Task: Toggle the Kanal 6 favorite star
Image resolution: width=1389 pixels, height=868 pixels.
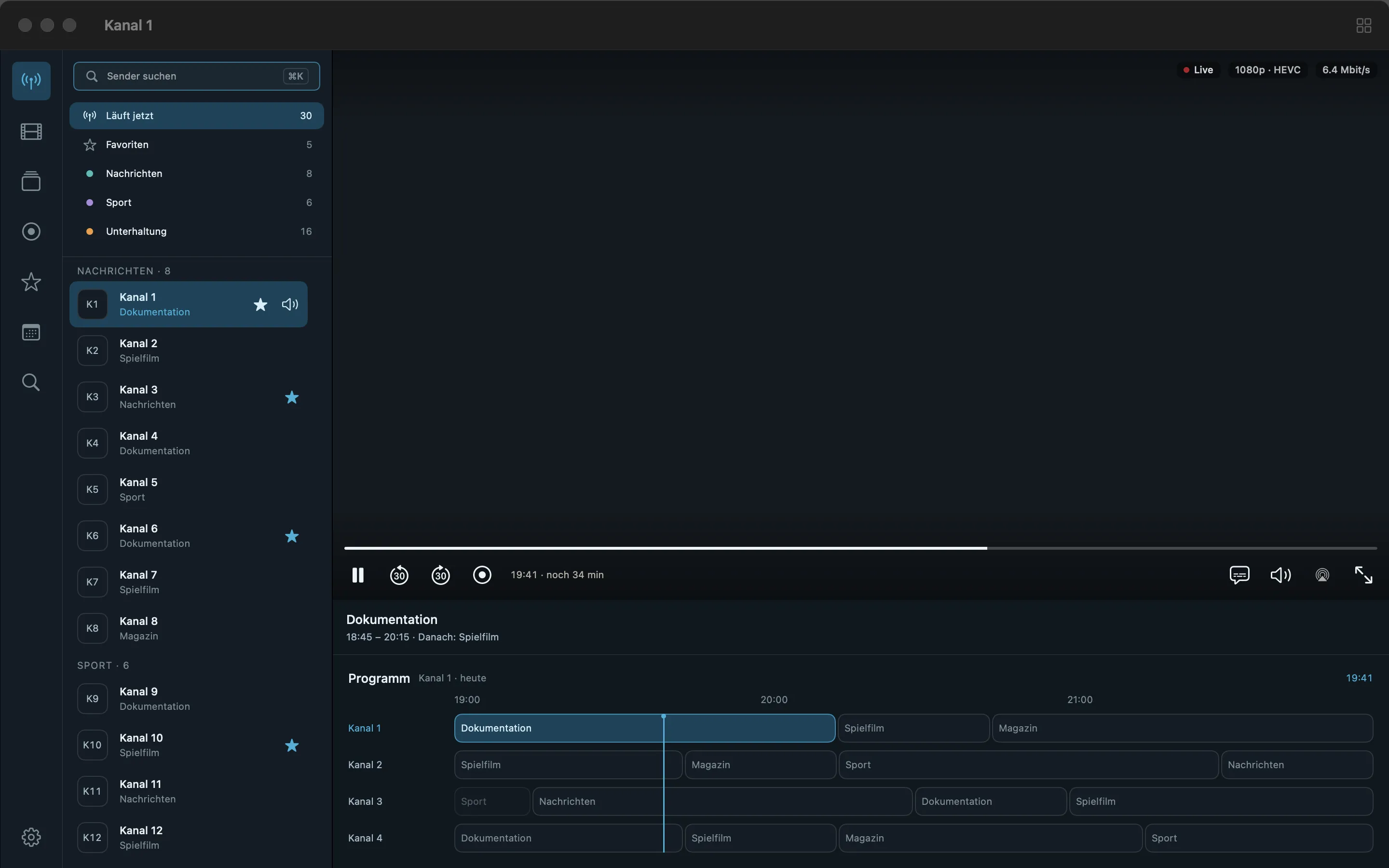Action: (x=292, y=536)
